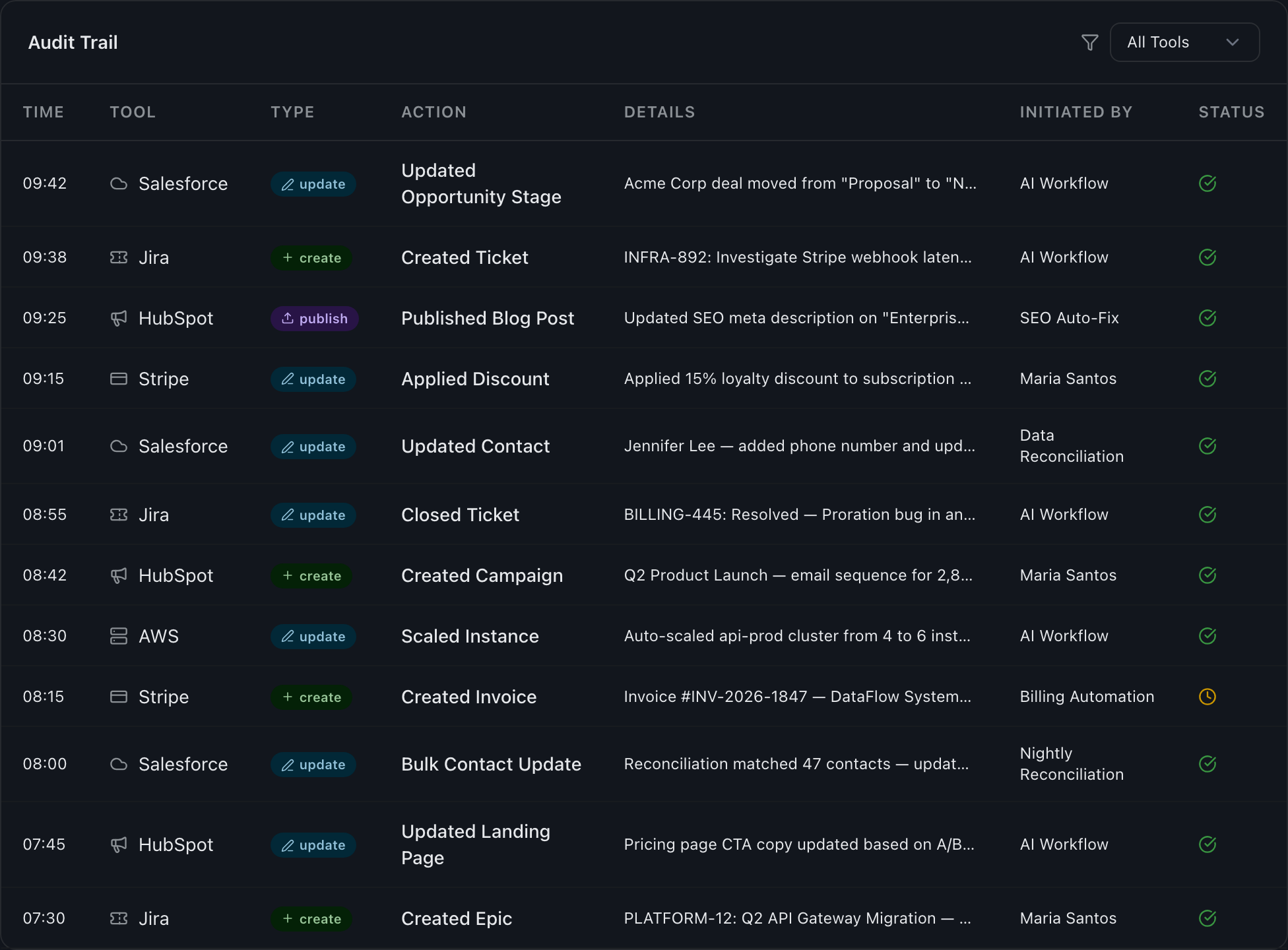
Task: Click the AWS server icon at 08:30
Action: pos(119,637)
